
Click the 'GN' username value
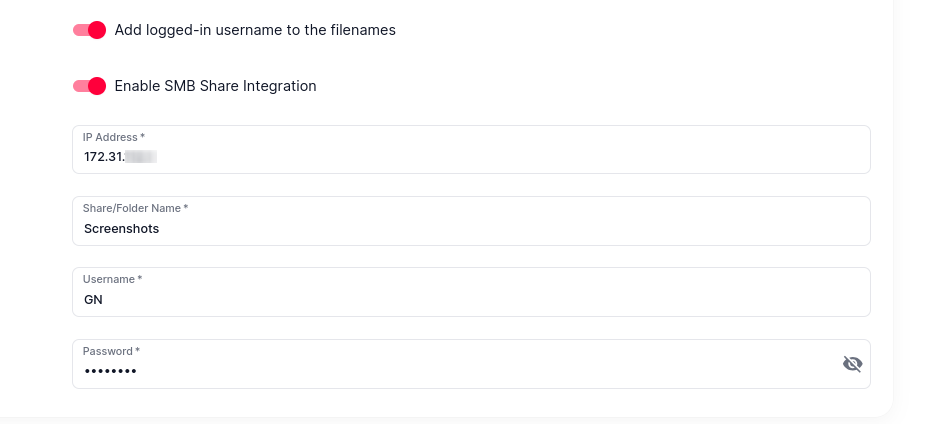click(x=93, y=300)
